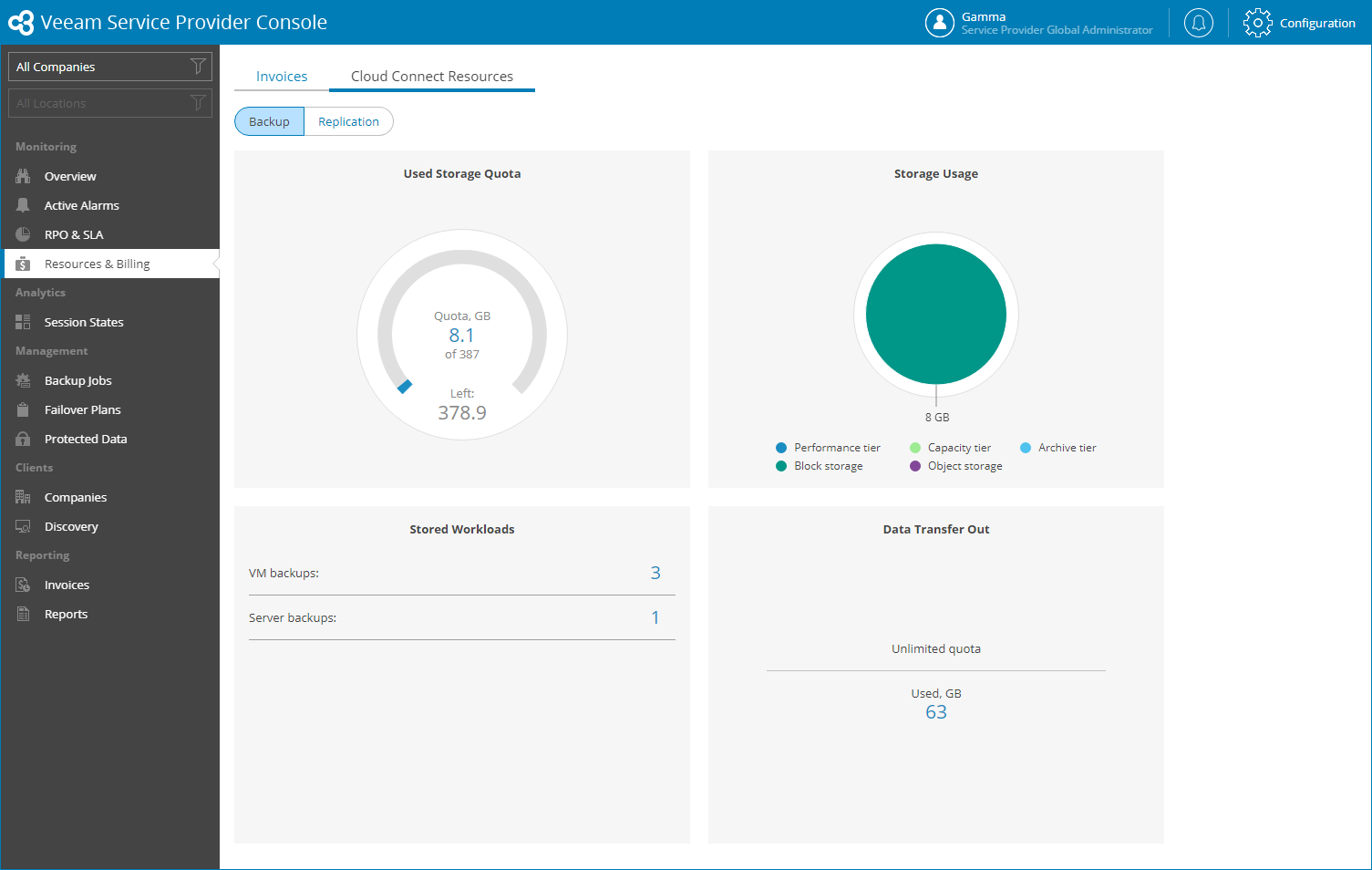Click the Storage Usage heading

[936, 174]
